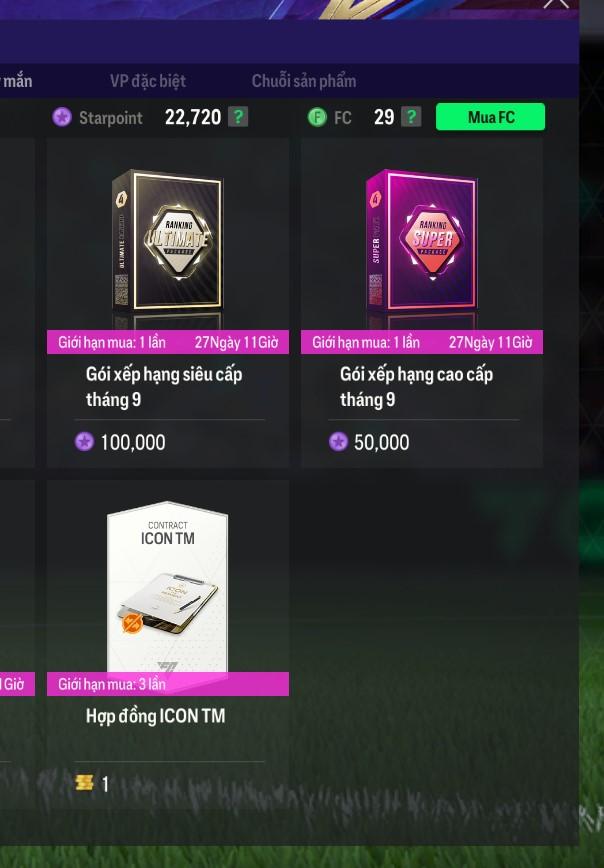Close the shop window with the X
Viewport: 604px width, 868px height.
[555, 3]
